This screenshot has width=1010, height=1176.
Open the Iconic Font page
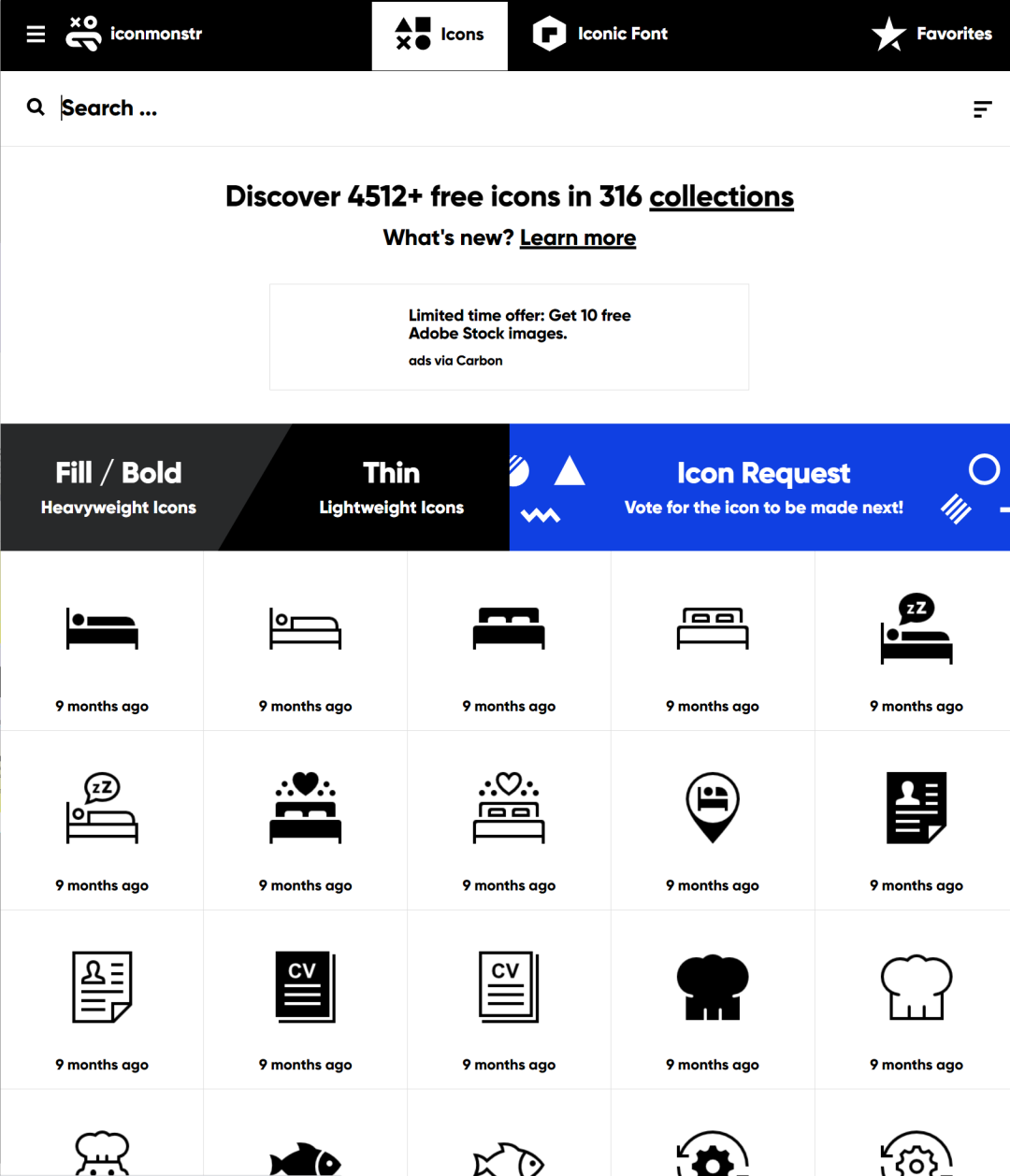click(599, 34)
